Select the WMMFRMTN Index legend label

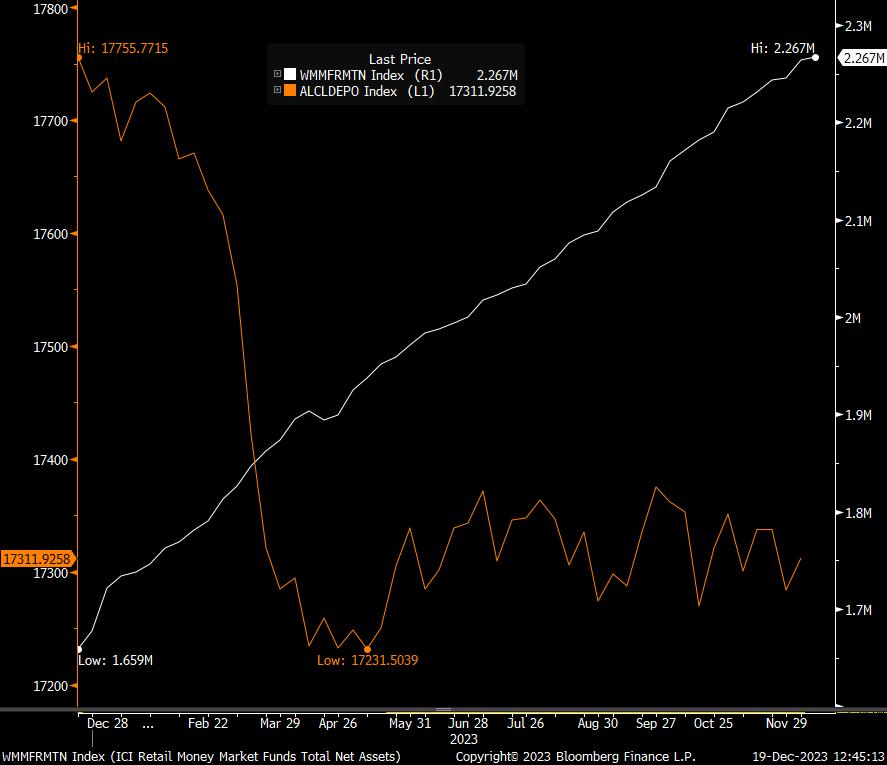354,75
